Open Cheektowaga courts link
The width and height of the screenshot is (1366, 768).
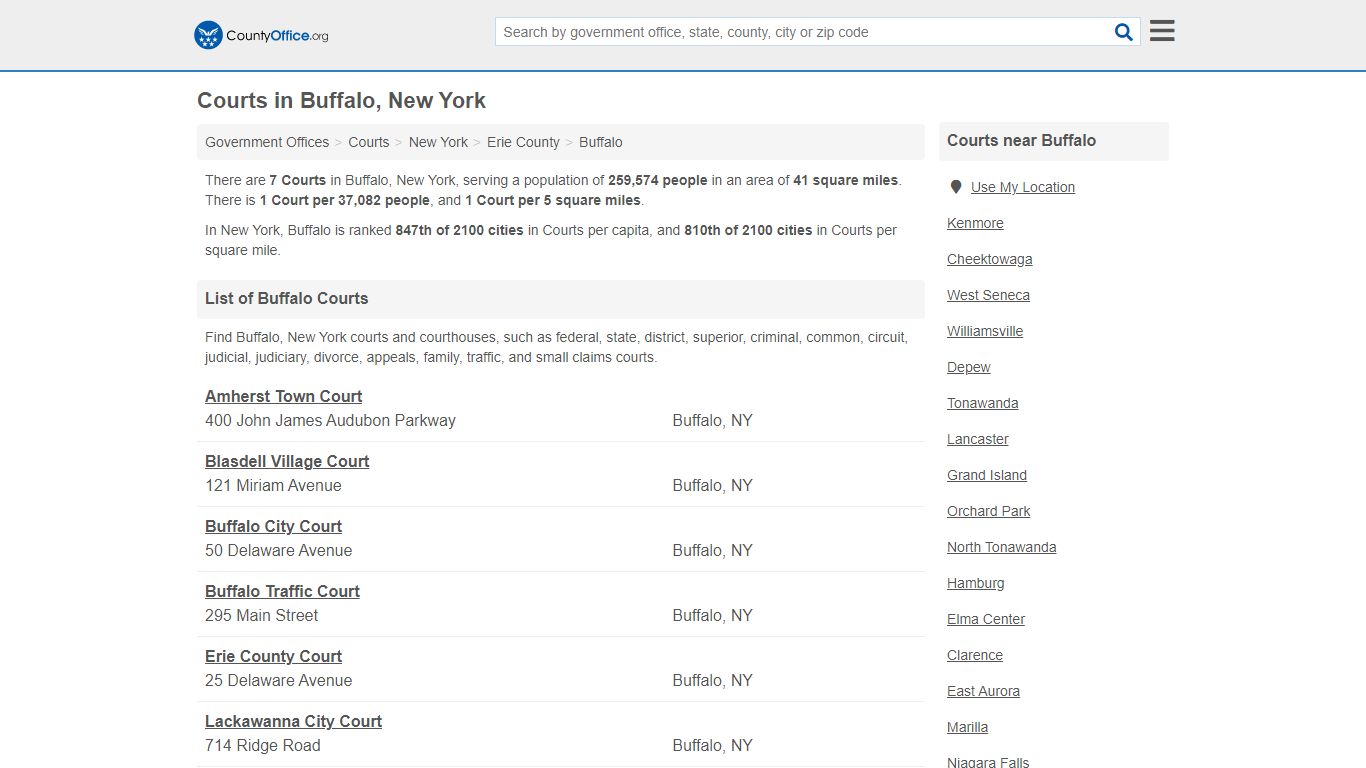pos(990,259)
